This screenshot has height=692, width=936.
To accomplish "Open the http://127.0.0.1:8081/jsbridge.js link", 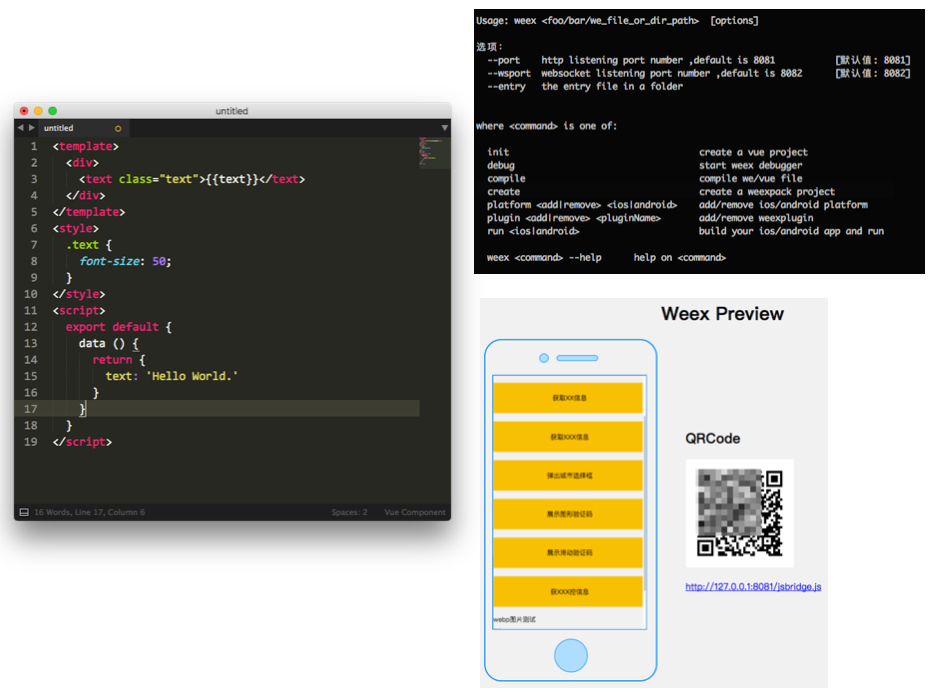I will click(753, 587).
